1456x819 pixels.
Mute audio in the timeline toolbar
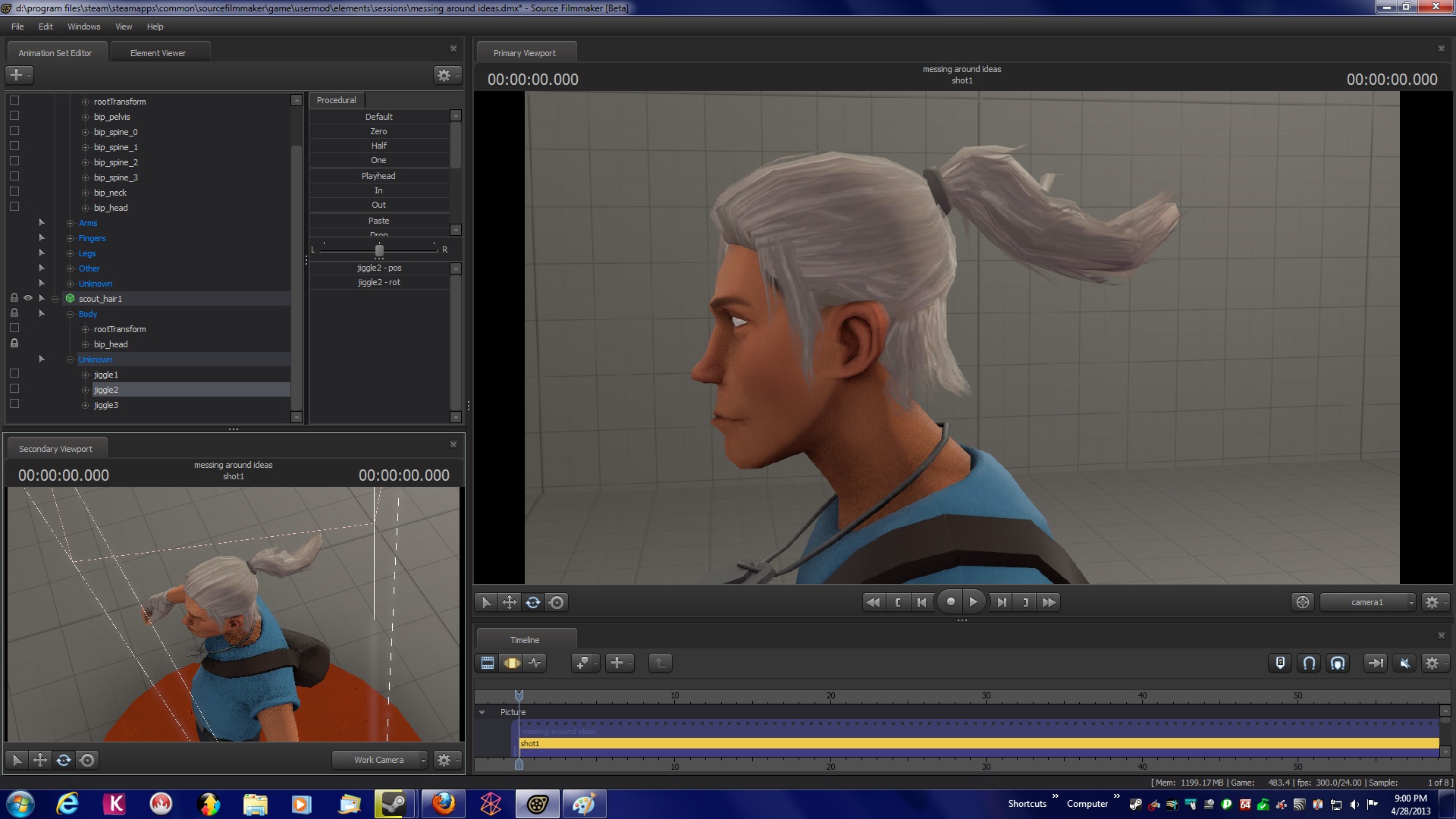(1404, 664)
